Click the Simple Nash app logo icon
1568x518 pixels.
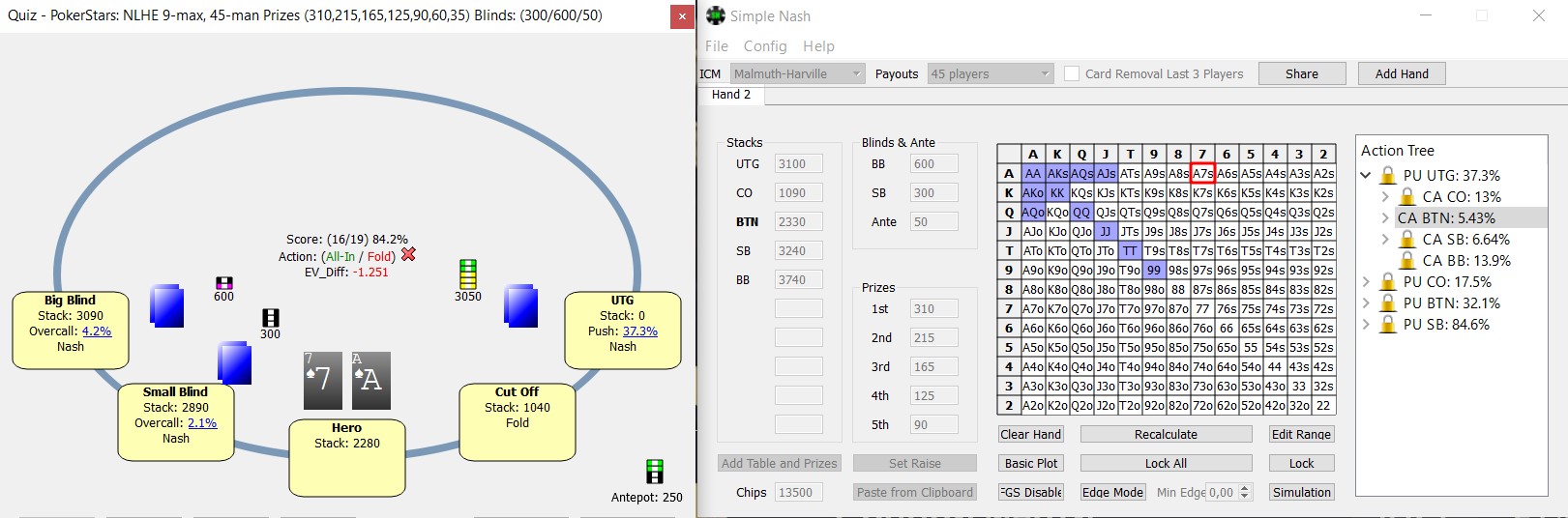[716, 15]
